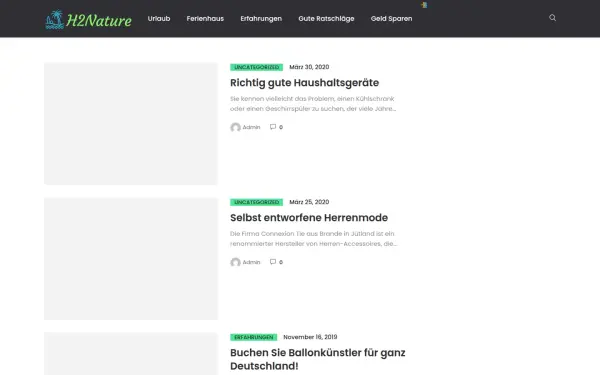Open the Gute Ratschläge menu item
Screen dimensions: 600x375
[x=326, y=18]
